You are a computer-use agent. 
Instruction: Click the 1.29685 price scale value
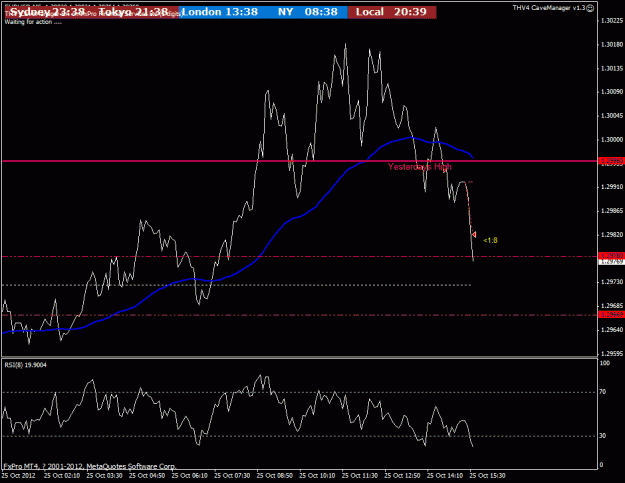[612, 306]
